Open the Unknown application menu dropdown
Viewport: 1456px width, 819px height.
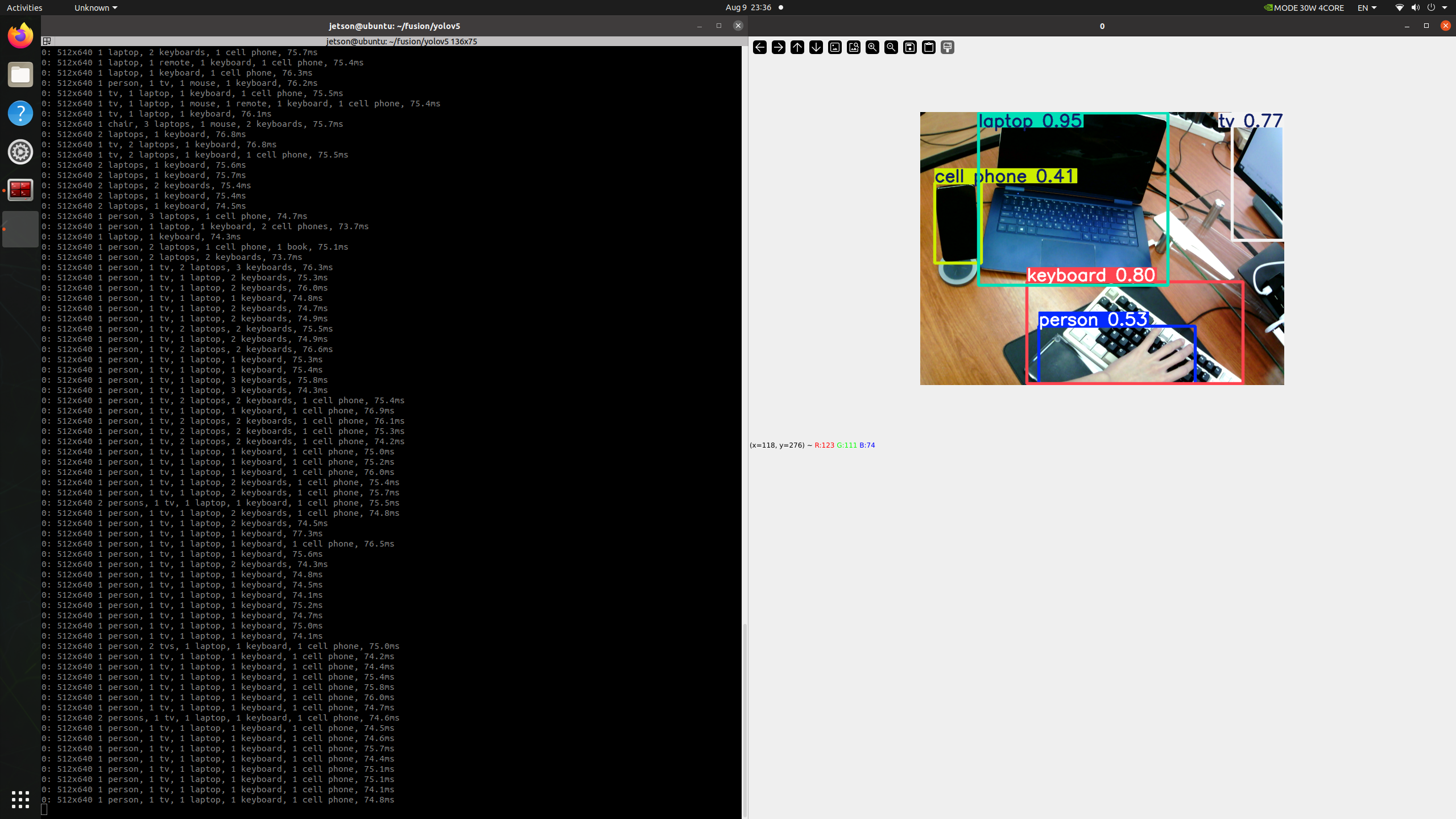pos(96,7)
